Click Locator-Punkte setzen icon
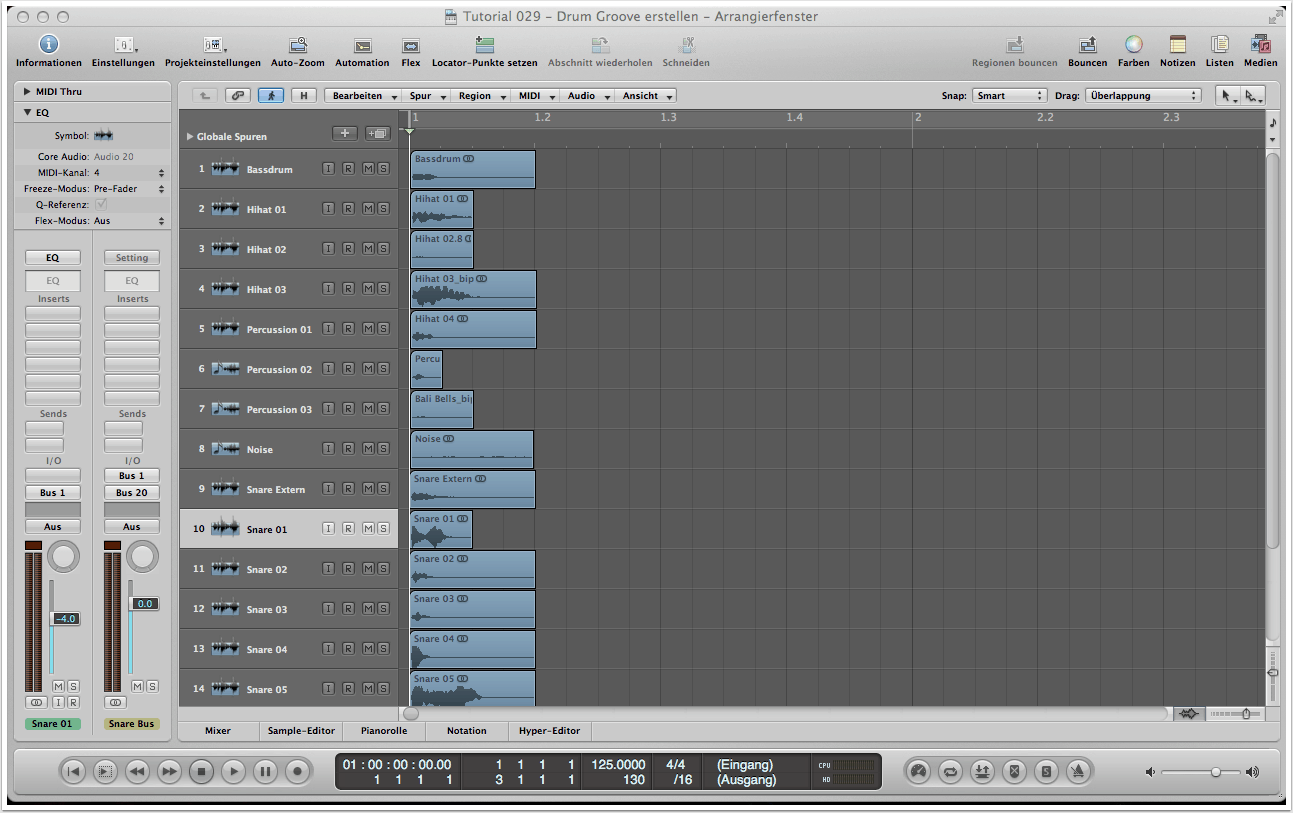 point(484,46)
